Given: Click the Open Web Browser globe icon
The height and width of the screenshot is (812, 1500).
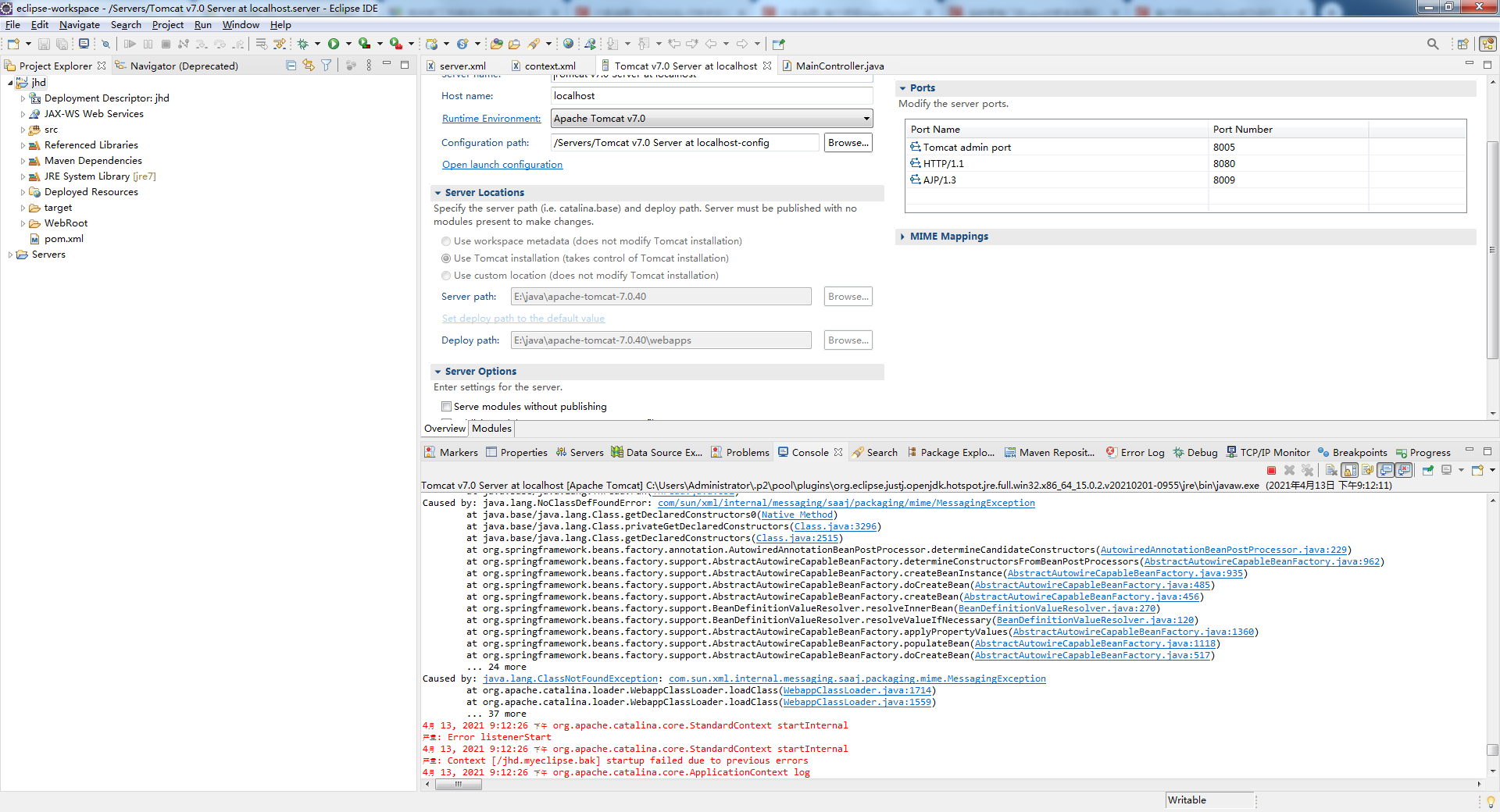Looking at the screenshot, I should coord(568,44).
